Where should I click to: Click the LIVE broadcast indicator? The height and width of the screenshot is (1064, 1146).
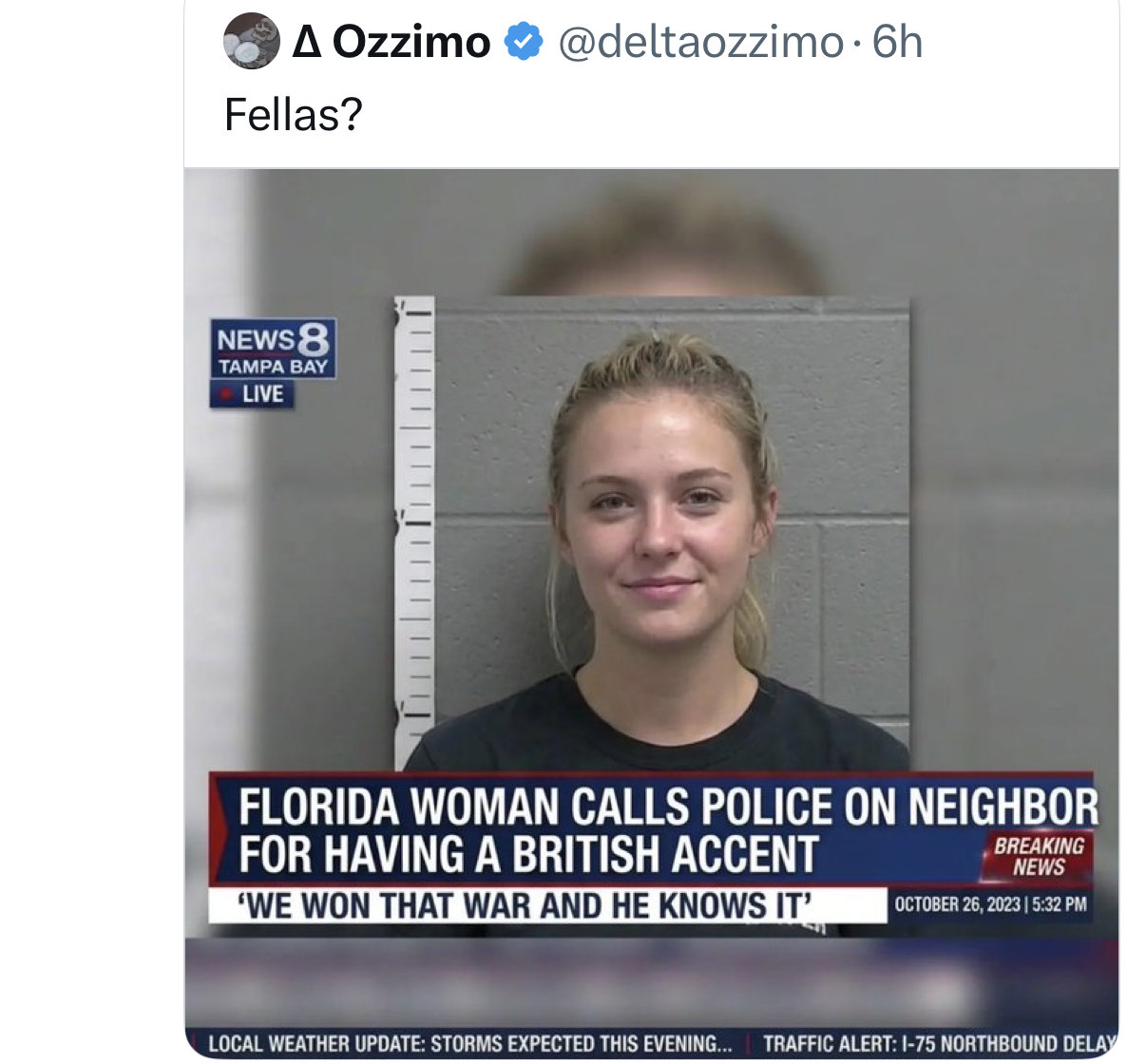[x=262, y=394]
